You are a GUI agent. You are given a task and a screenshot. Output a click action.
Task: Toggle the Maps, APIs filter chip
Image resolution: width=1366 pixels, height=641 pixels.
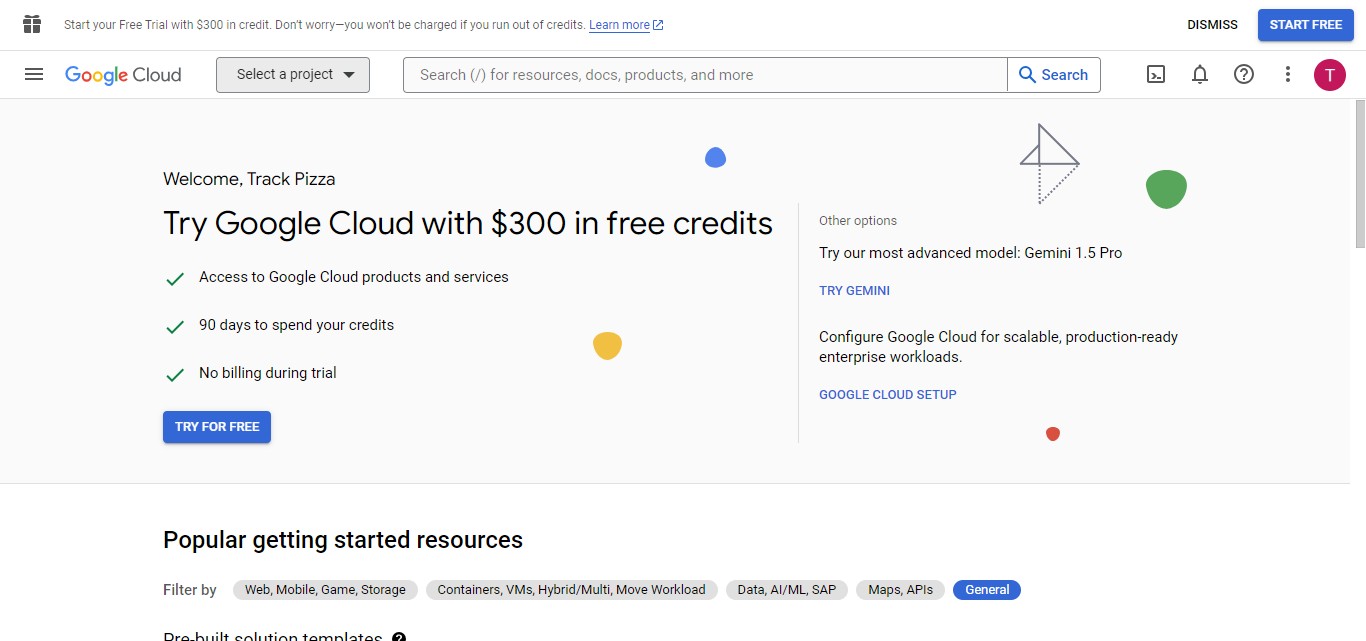pos(899,590)
